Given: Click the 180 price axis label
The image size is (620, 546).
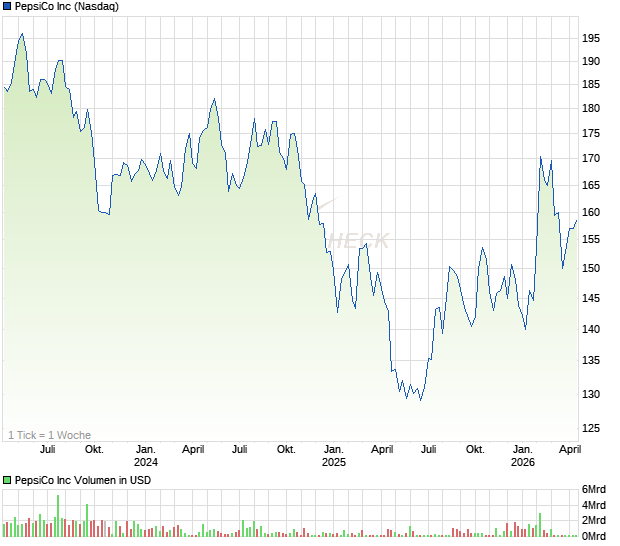Looking at the screenshot, I should 591,108.
